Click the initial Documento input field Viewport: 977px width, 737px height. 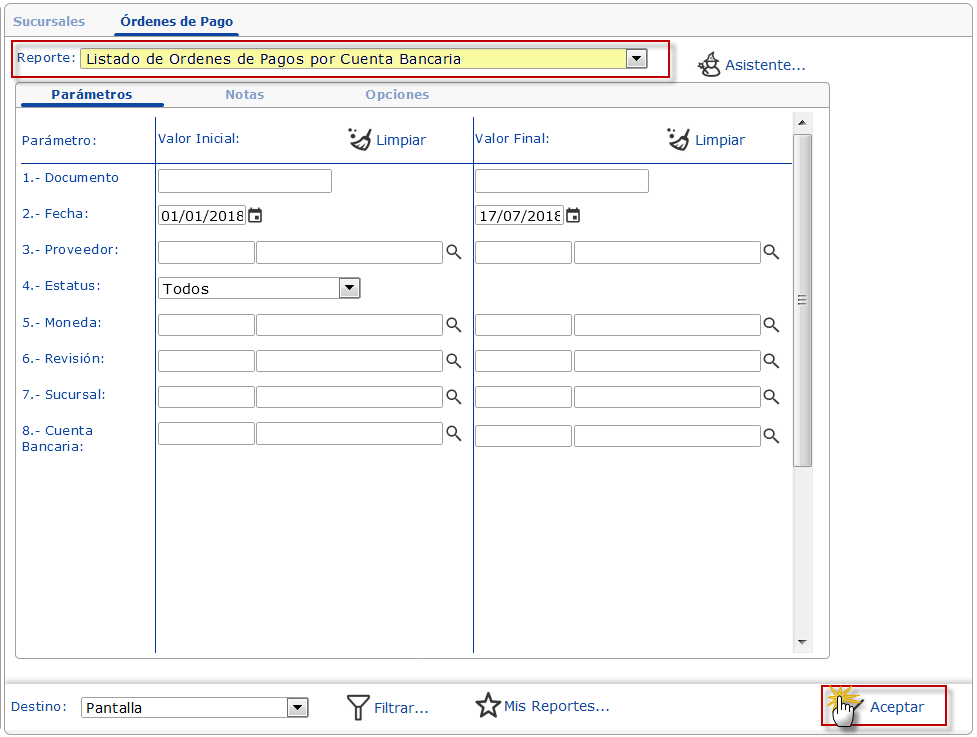(245, 181)
